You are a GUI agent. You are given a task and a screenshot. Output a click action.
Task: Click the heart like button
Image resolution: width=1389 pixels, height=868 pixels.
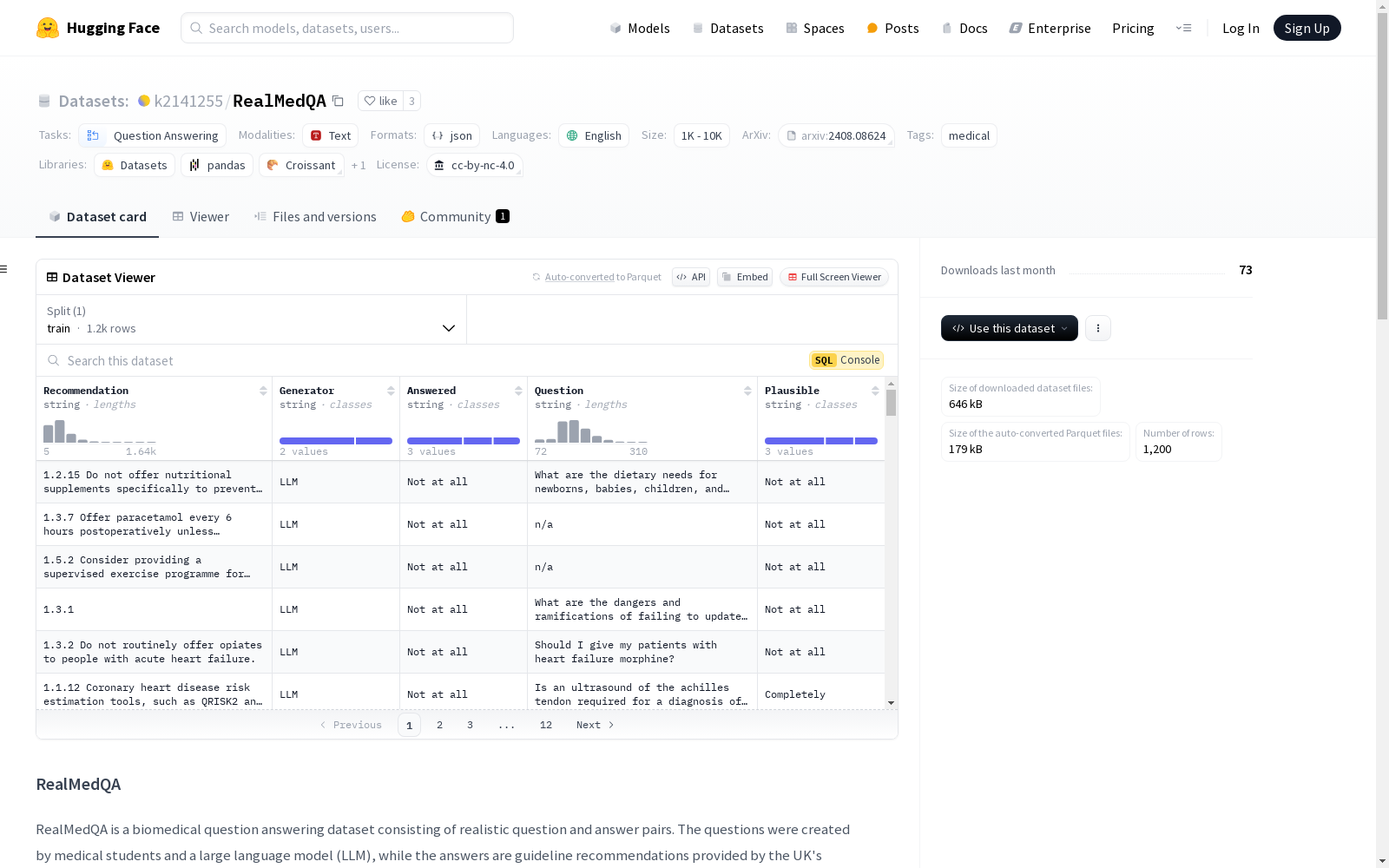(x=380, y=101)
